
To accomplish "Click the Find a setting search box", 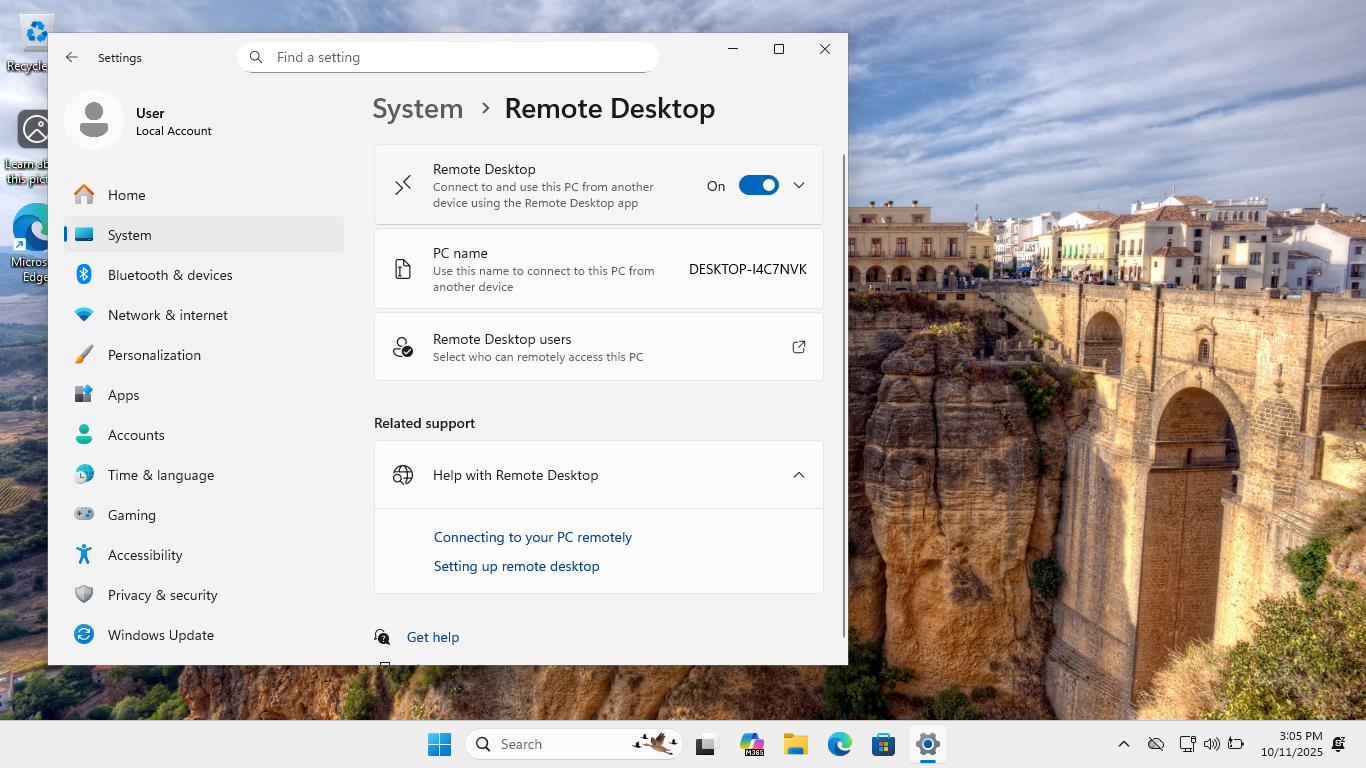I will 460,58.
